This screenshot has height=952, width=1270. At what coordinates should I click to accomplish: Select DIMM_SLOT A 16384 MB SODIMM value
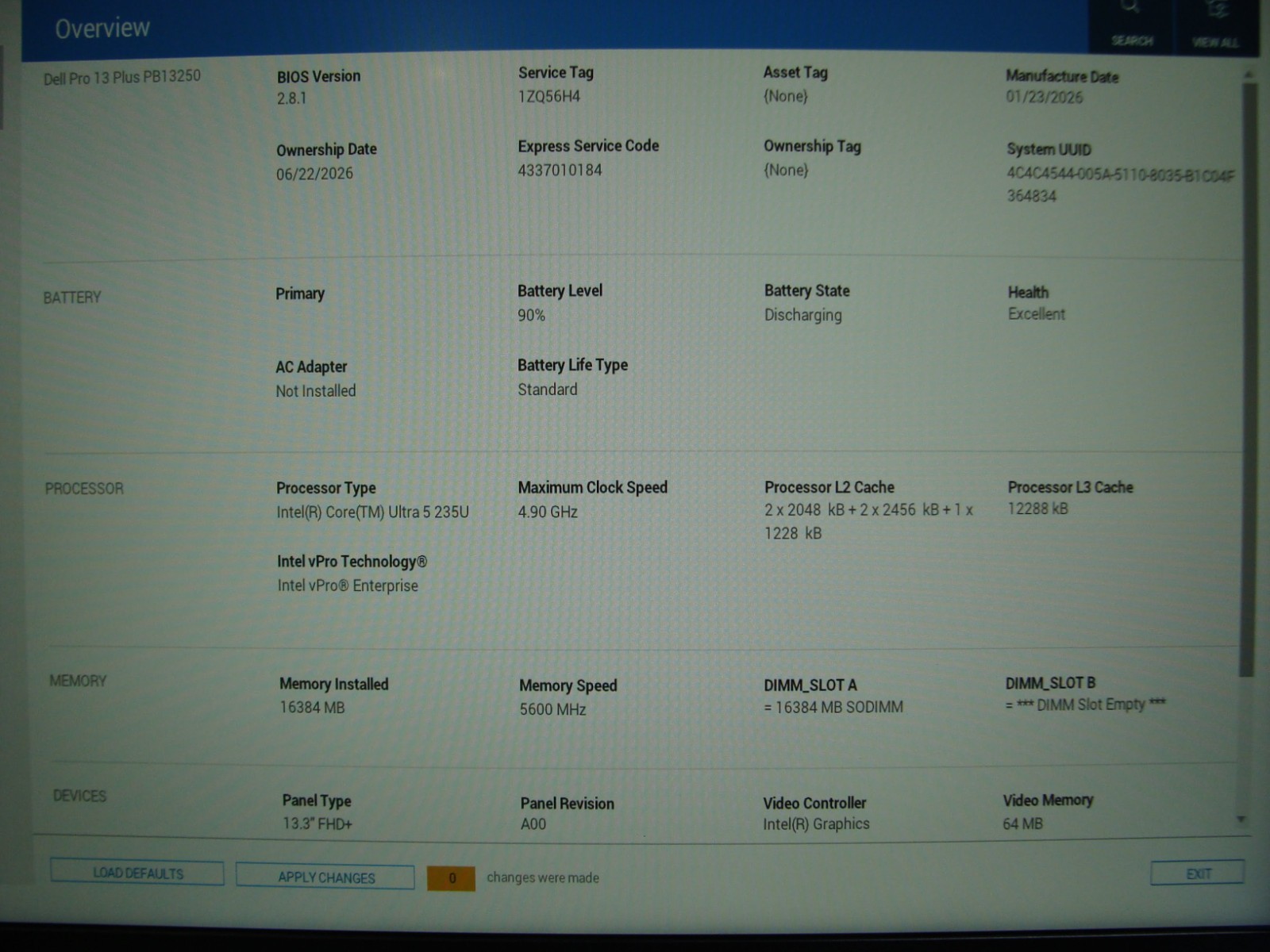tap(833, 707)
